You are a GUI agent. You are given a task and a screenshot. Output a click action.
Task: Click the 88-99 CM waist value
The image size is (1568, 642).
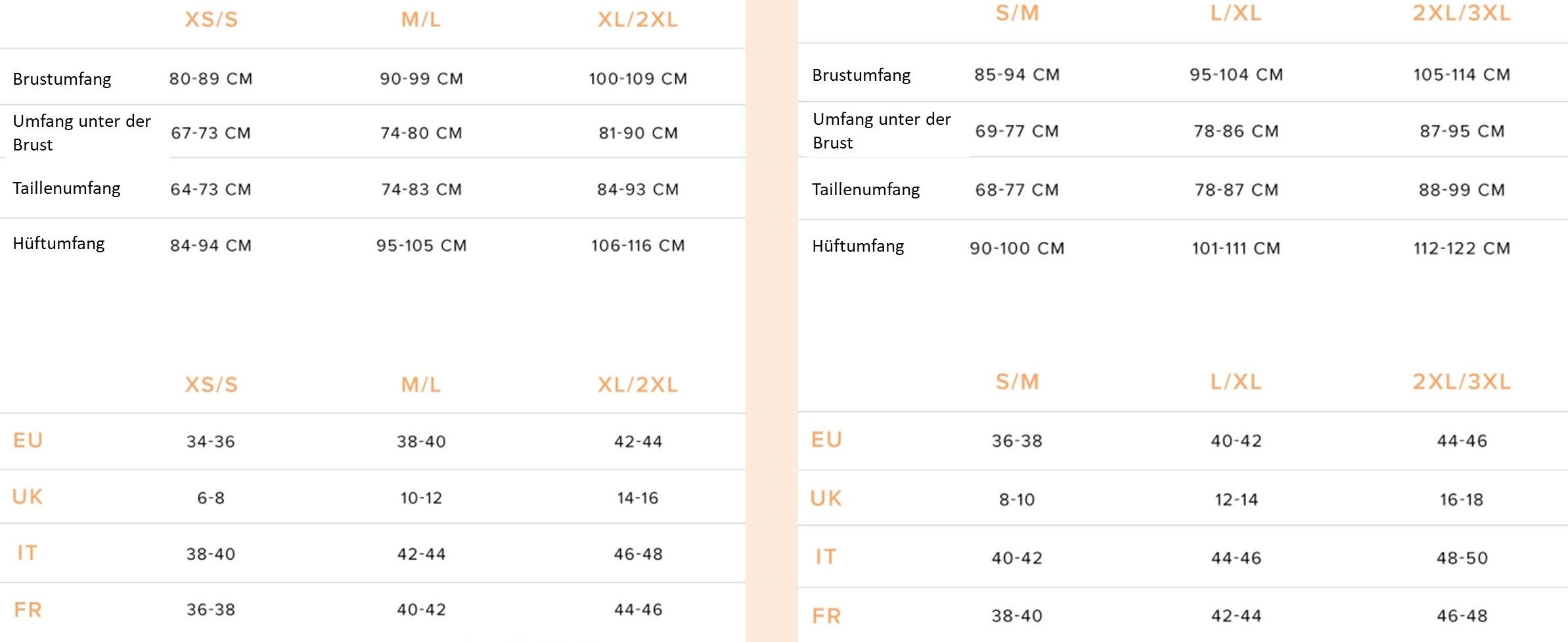click(x=1462, y=190)
